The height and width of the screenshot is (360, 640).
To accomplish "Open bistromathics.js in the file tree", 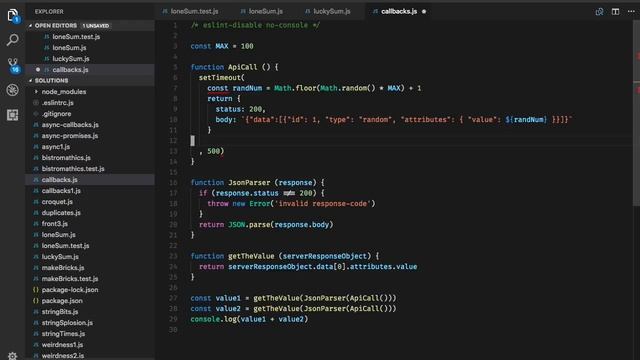I will [66, 158].
